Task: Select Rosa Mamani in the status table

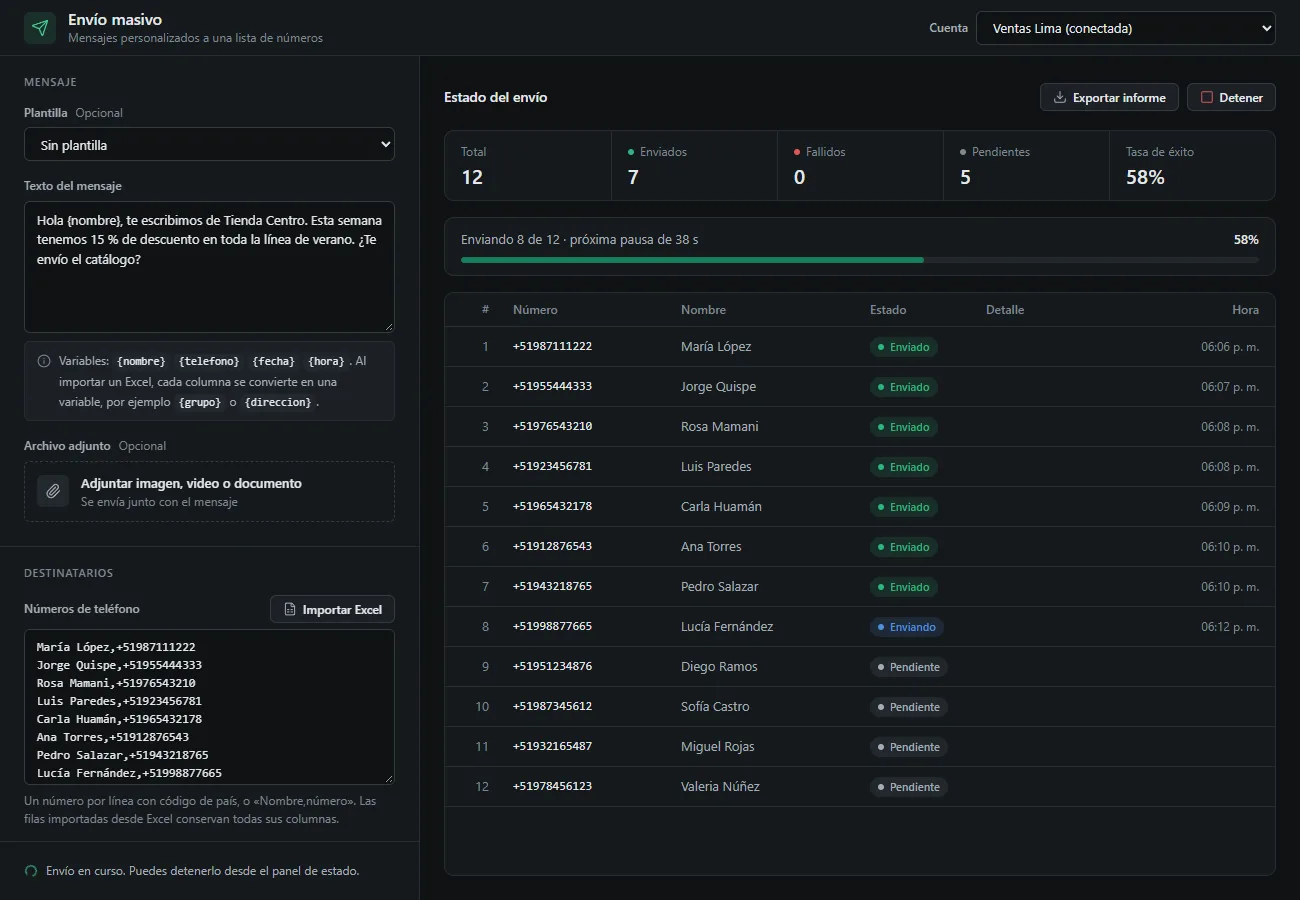Action: (x=719, y=427)
